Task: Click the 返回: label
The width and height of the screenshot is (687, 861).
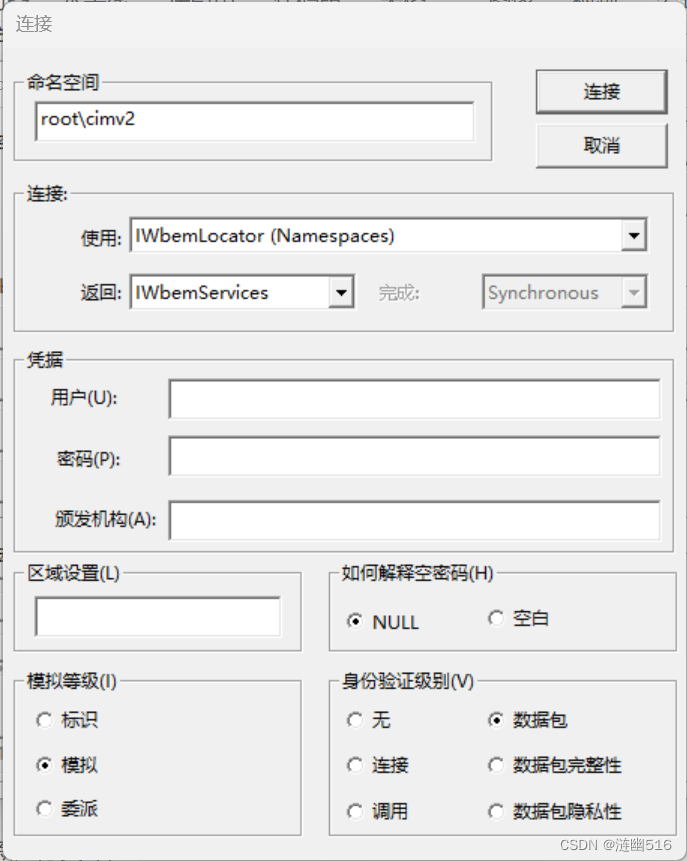Action: click(x=102, y=293)
